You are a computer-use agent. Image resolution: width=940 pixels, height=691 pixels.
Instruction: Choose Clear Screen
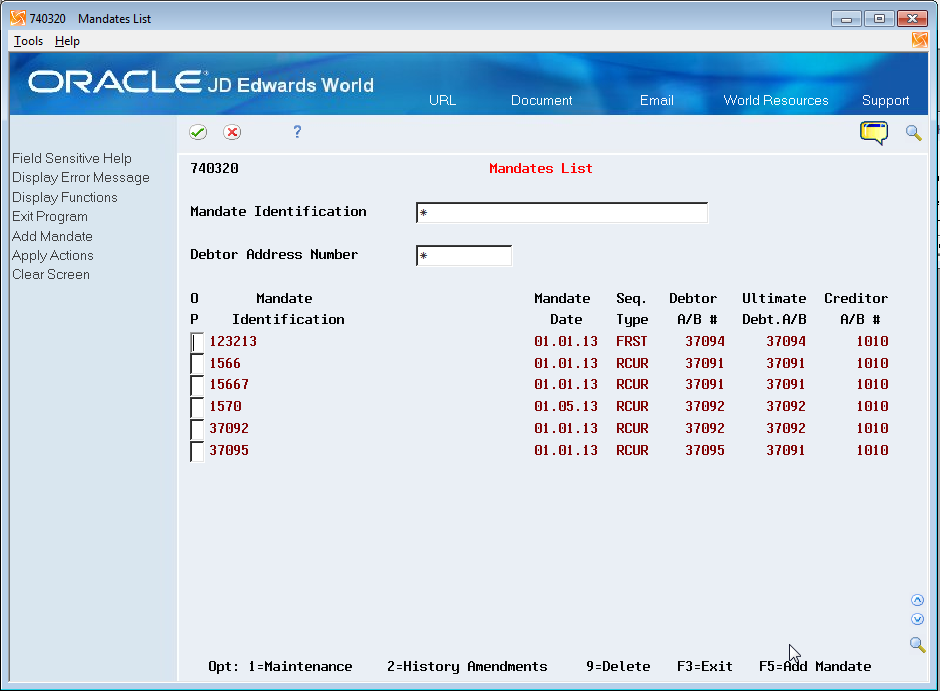pyautogui.click(x=51, y=274)
